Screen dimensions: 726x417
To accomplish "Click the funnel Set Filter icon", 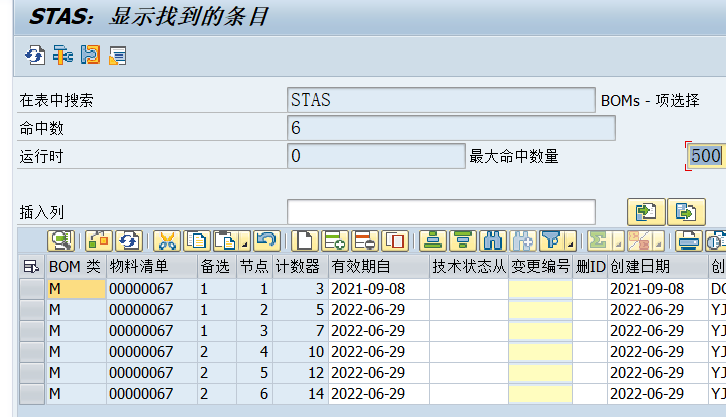I will (552, 241).
